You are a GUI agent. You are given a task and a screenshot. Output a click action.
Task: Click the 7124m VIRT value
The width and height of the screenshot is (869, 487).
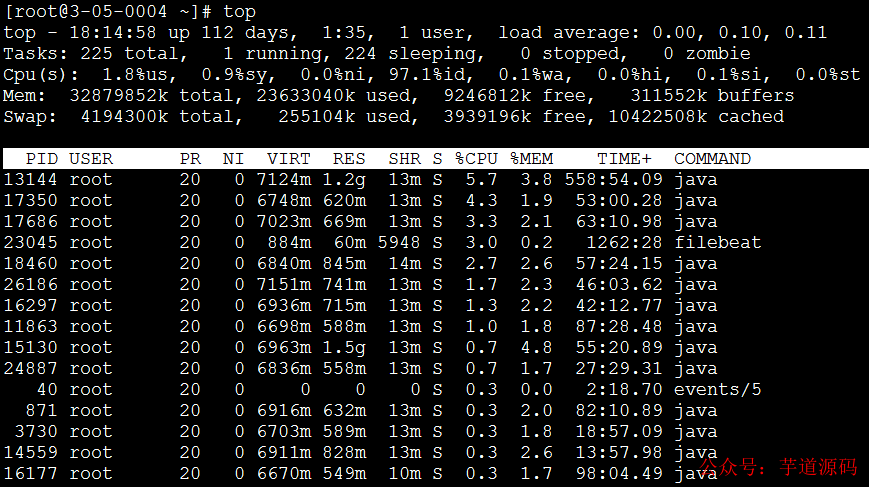click(284, 180)
